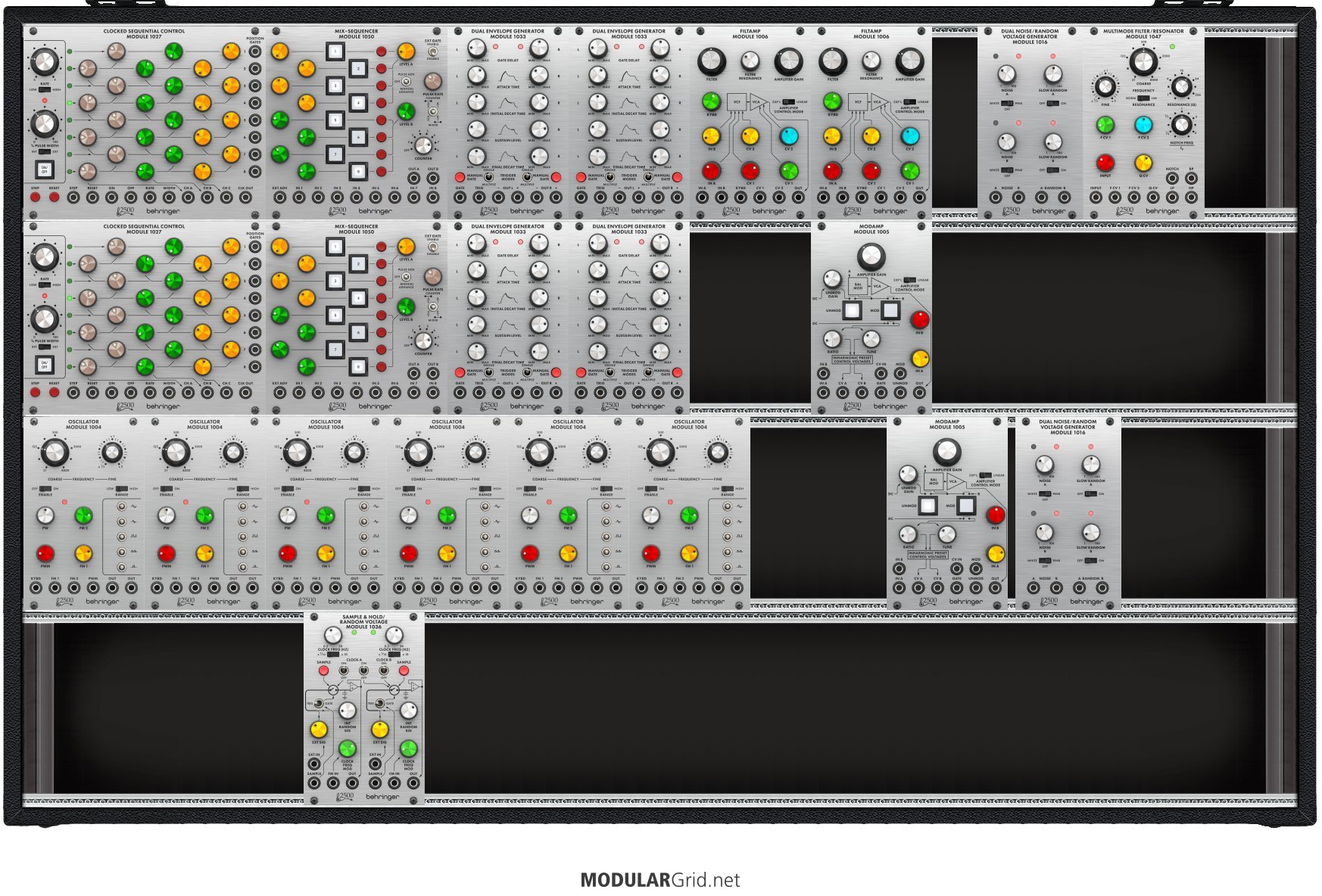Push right red Sample button on Module 1036
Viewport: 1322px width, 896px height.
[x=404, y=670]
